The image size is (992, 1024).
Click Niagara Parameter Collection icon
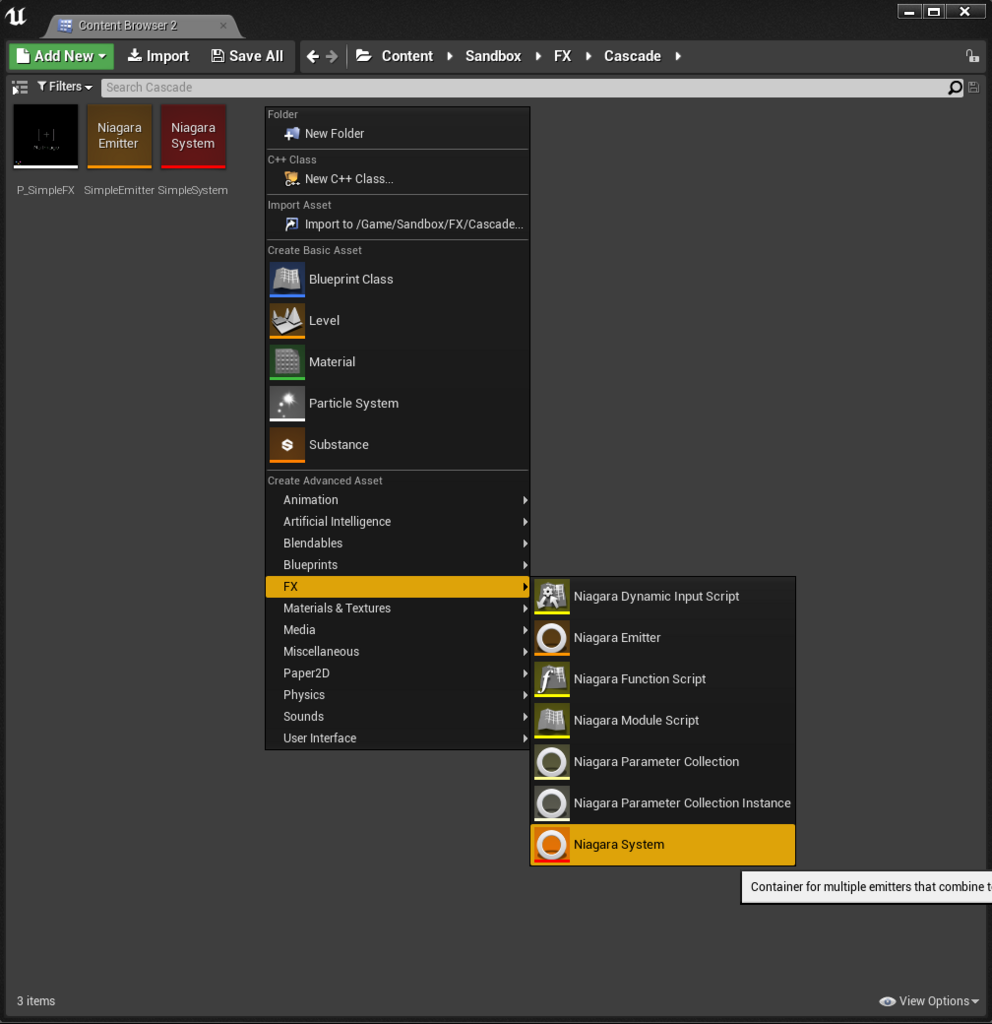coord(552,762)
